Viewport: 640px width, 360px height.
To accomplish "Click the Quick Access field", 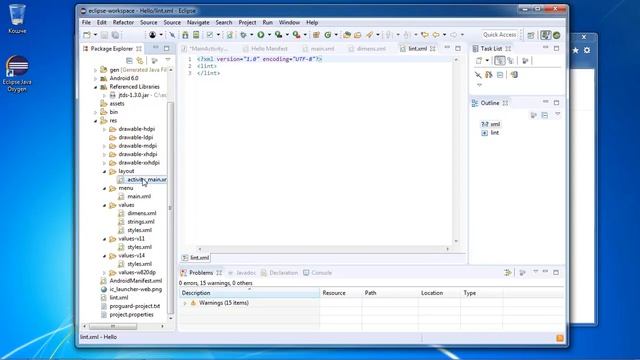I will [500, 35].
